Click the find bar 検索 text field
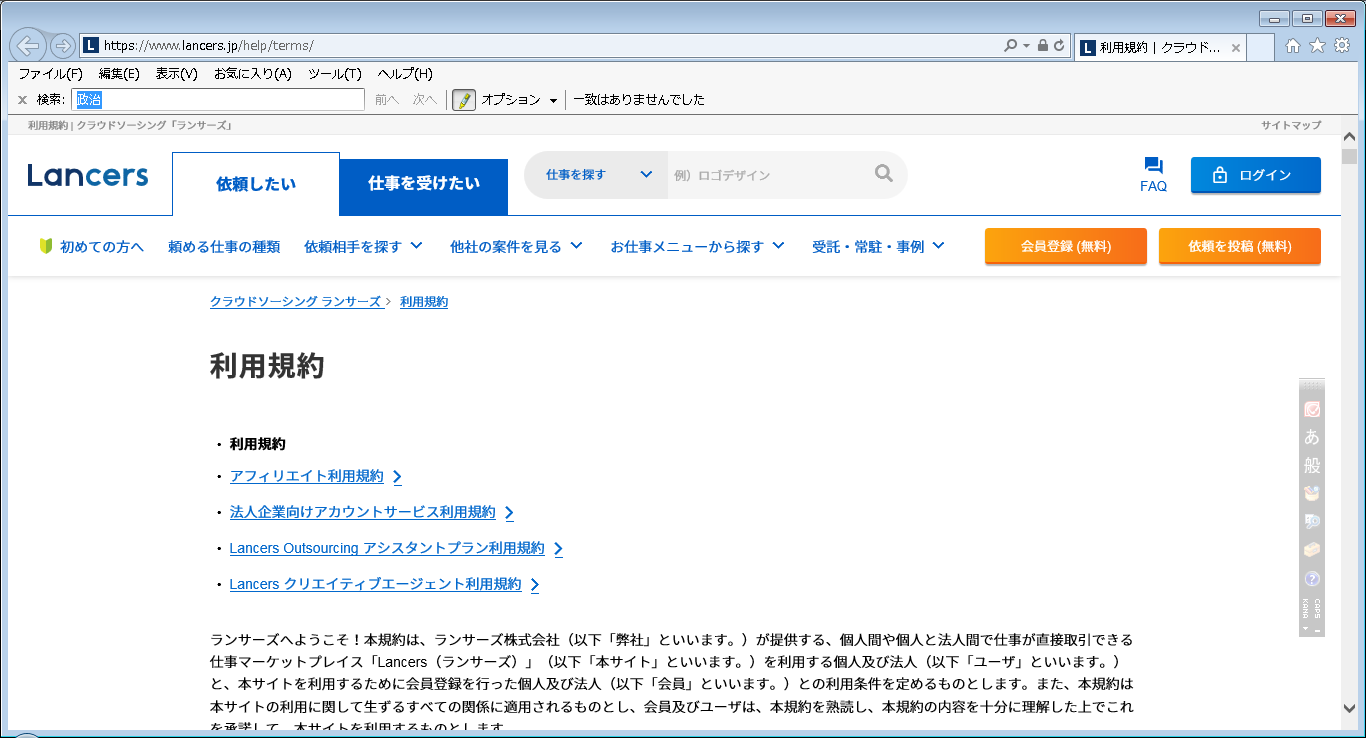The width and height of the screenshot is (1366, 738). click(x=218, y=100)
